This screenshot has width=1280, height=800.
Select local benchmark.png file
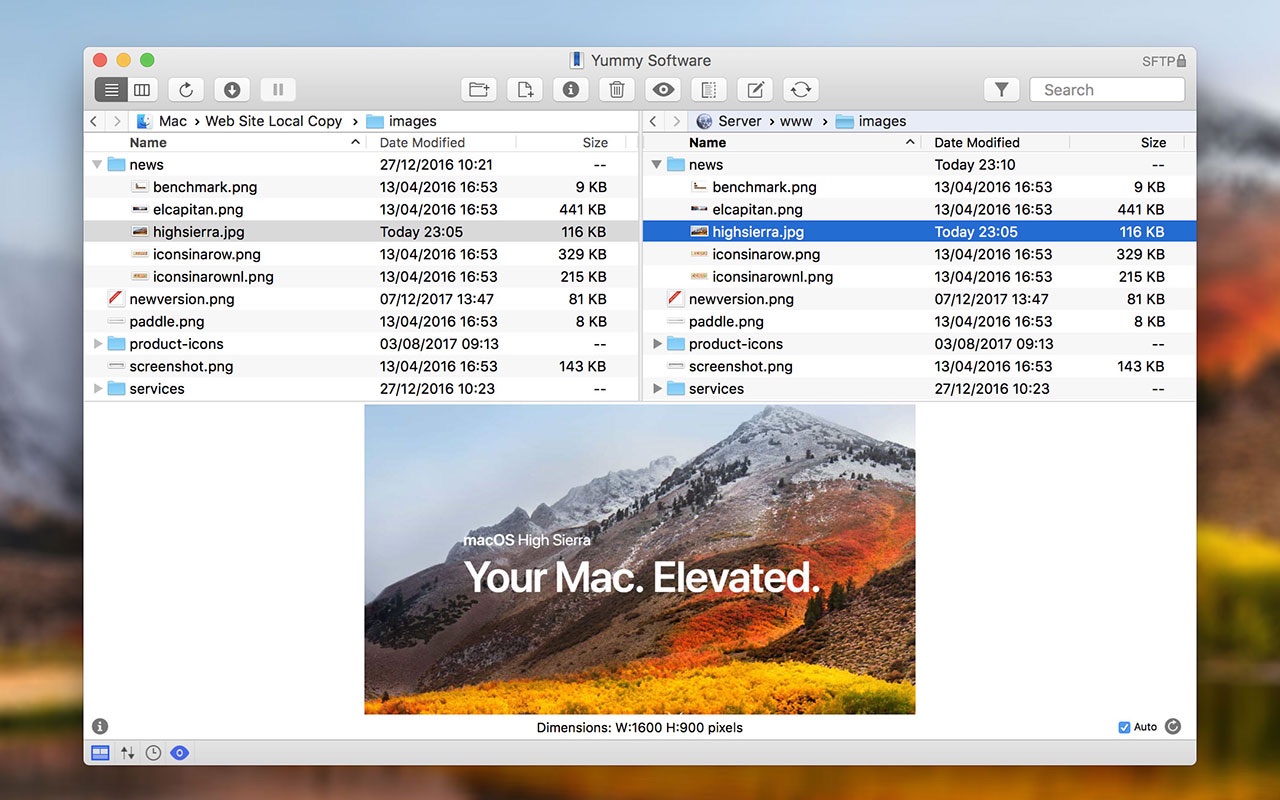coord(362,187)
